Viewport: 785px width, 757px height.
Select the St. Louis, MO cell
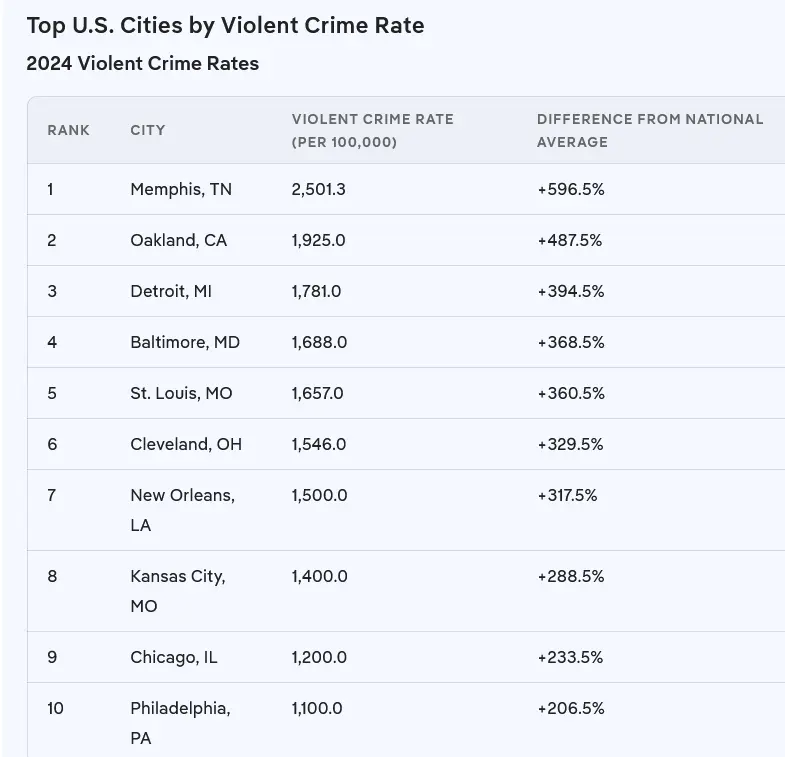click(x=181, y=393)
